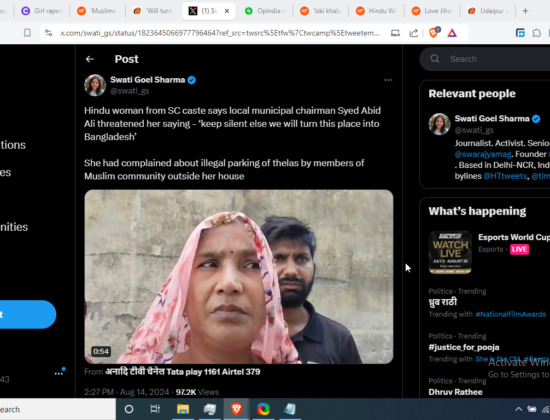
Task: Open the Esports World Cup live event
Action: [x=514, y=237]
